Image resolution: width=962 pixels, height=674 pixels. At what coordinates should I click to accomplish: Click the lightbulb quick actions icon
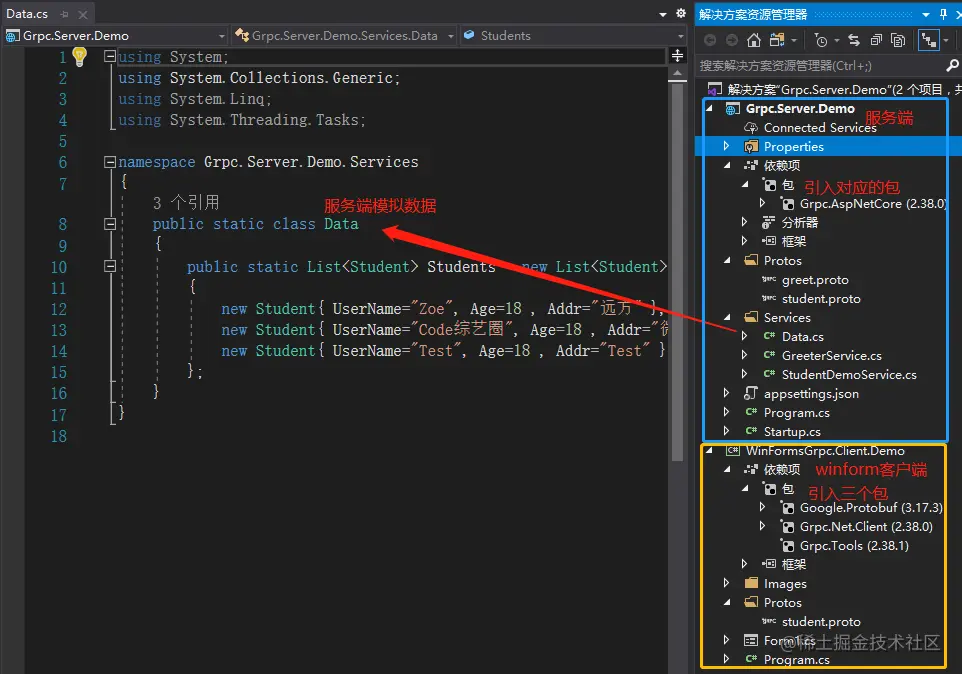(79, 57)
